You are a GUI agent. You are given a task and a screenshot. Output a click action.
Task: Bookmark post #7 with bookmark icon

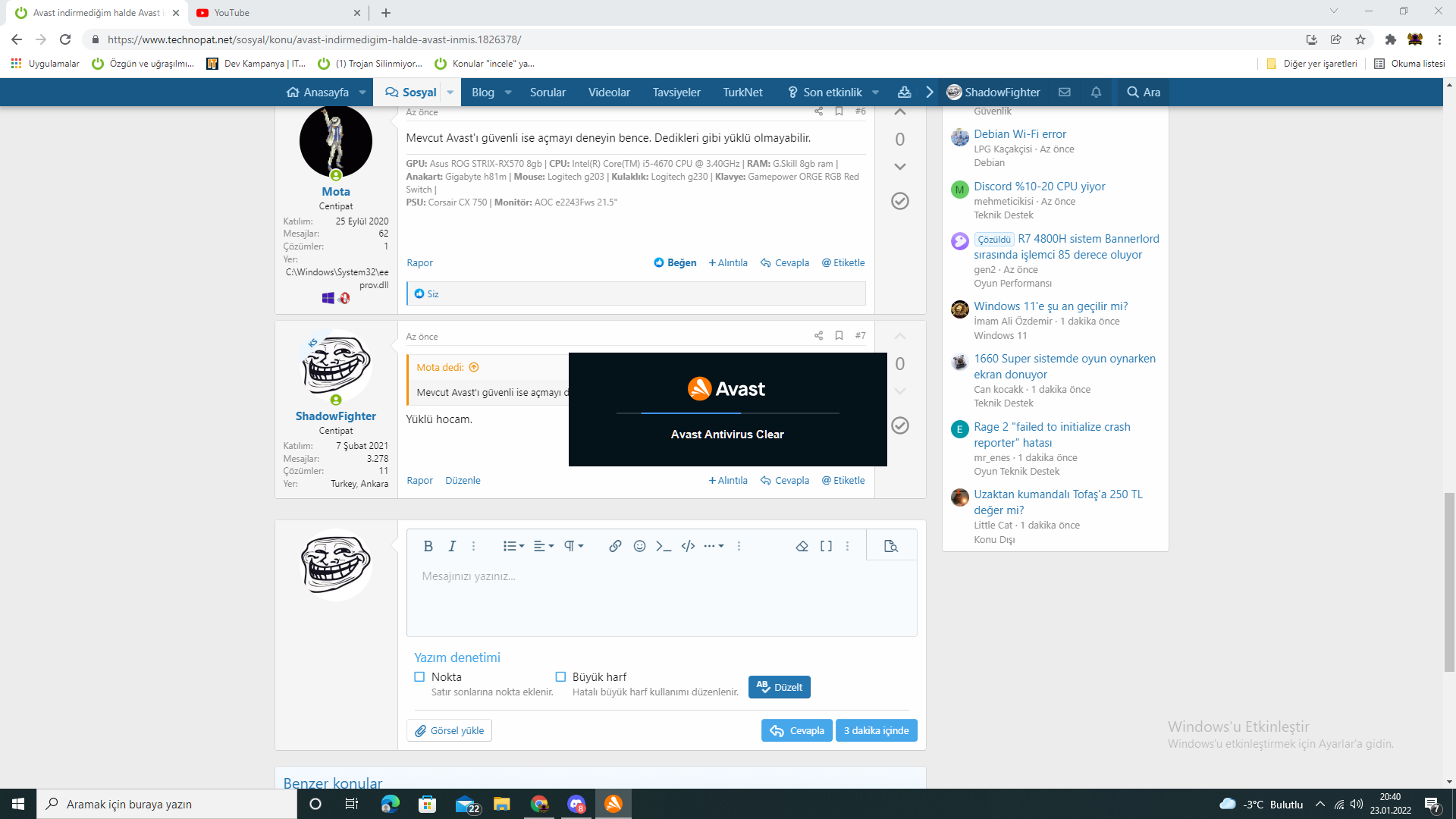[839, 335]
